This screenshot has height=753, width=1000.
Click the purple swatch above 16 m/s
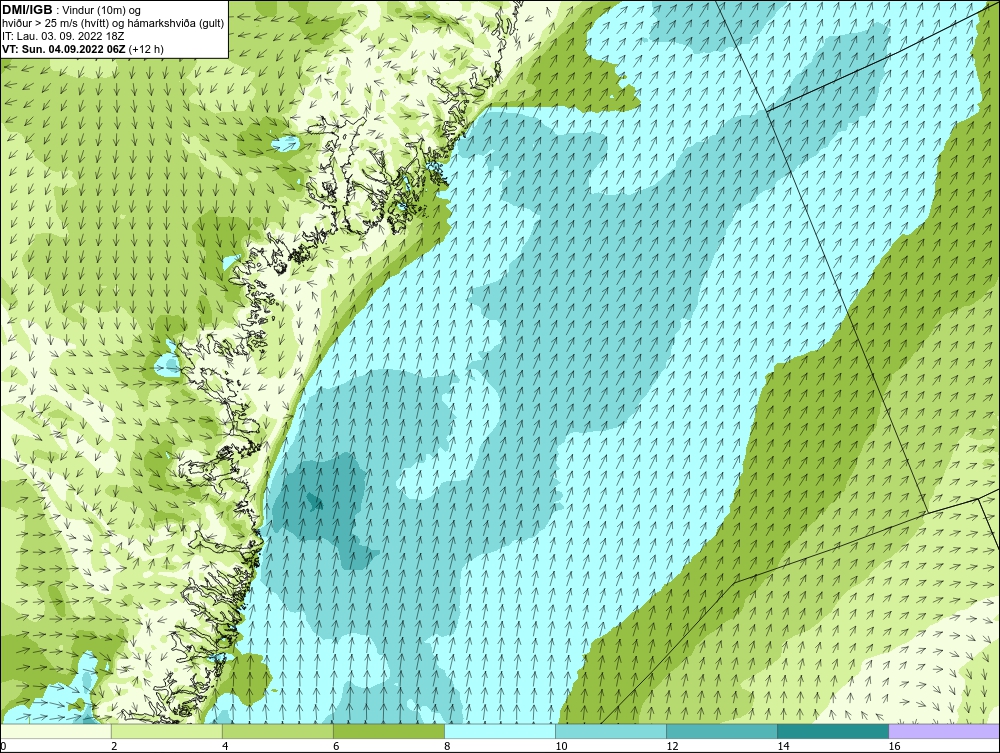(x=944, y=731)
